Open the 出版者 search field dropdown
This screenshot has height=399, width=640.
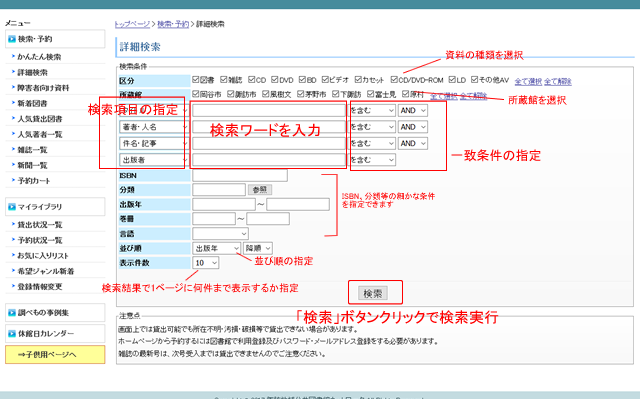coord(153,160)
